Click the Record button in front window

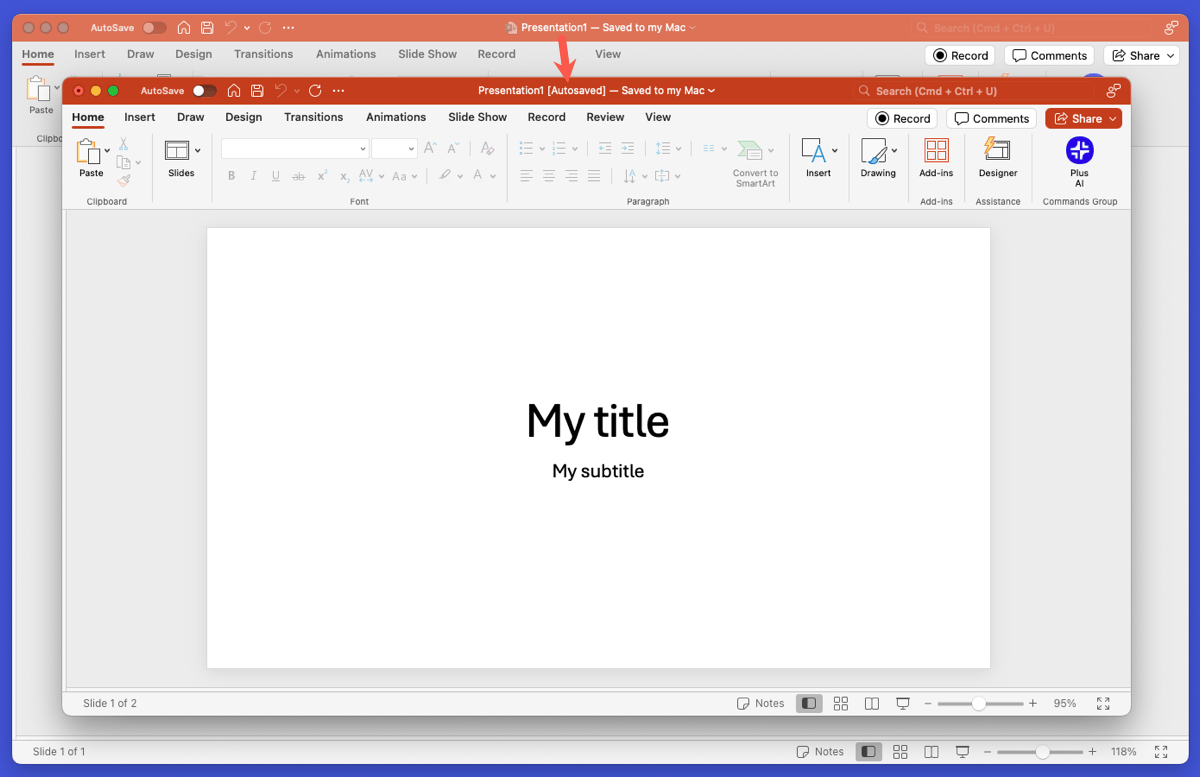coord(902,118)
